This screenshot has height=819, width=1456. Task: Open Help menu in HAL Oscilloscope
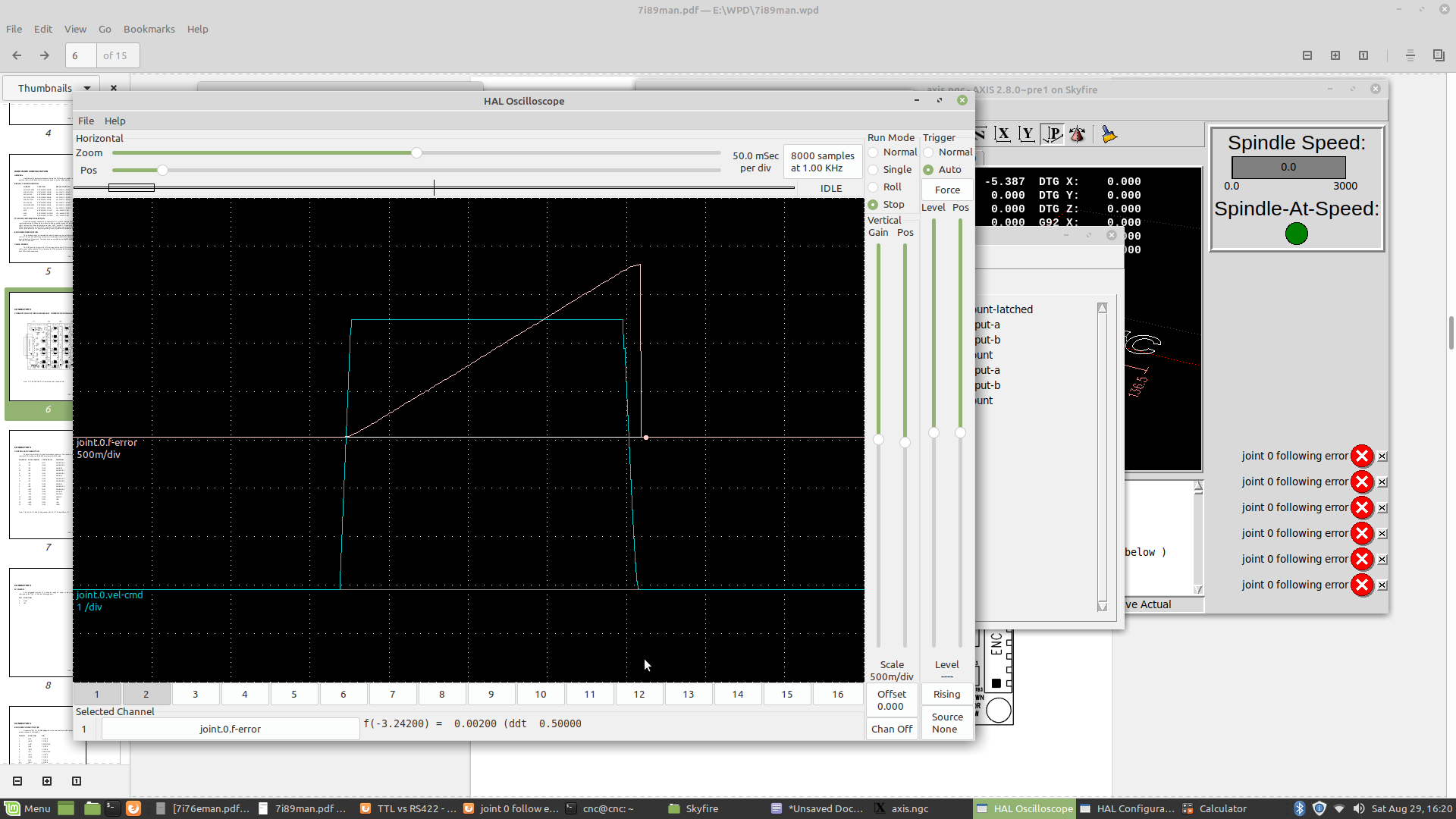pyautogui.click(x=115, y=121)
